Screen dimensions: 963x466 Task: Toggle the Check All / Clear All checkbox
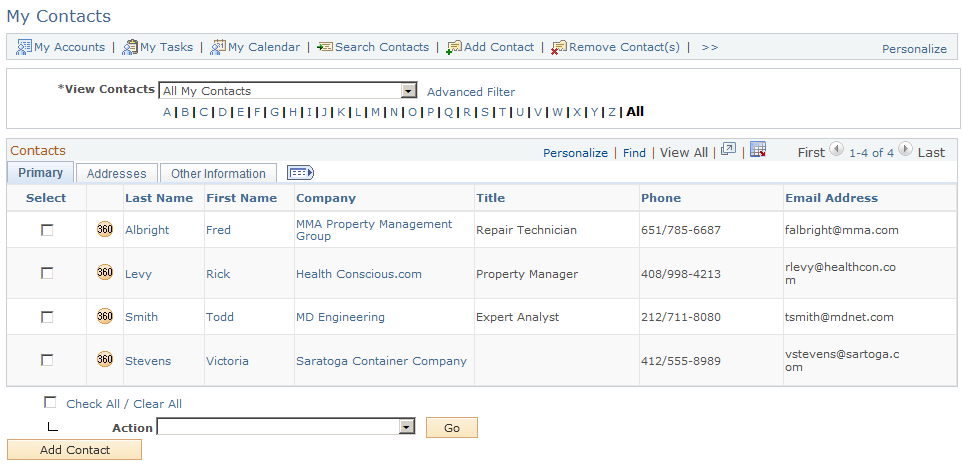point(50,403)
